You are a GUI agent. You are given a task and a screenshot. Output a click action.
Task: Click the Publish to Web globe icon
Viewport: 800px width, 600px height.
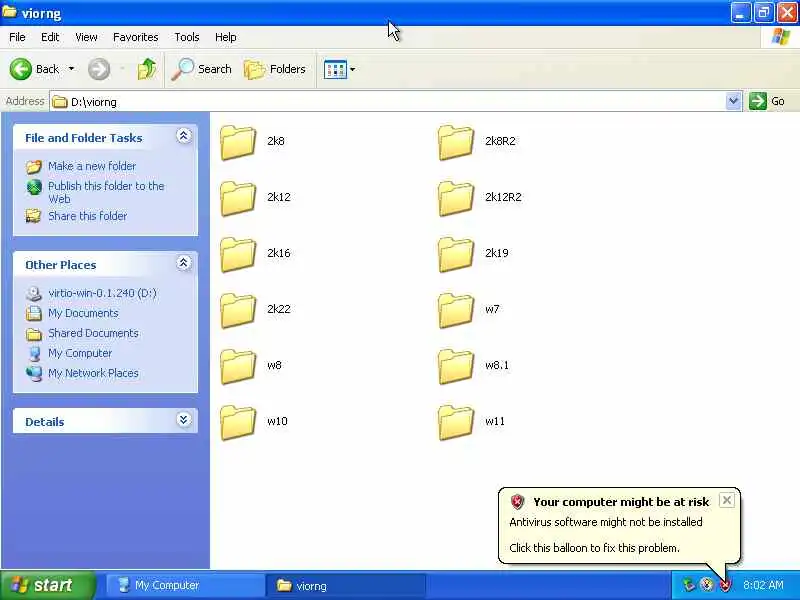(x=34, y=187)
